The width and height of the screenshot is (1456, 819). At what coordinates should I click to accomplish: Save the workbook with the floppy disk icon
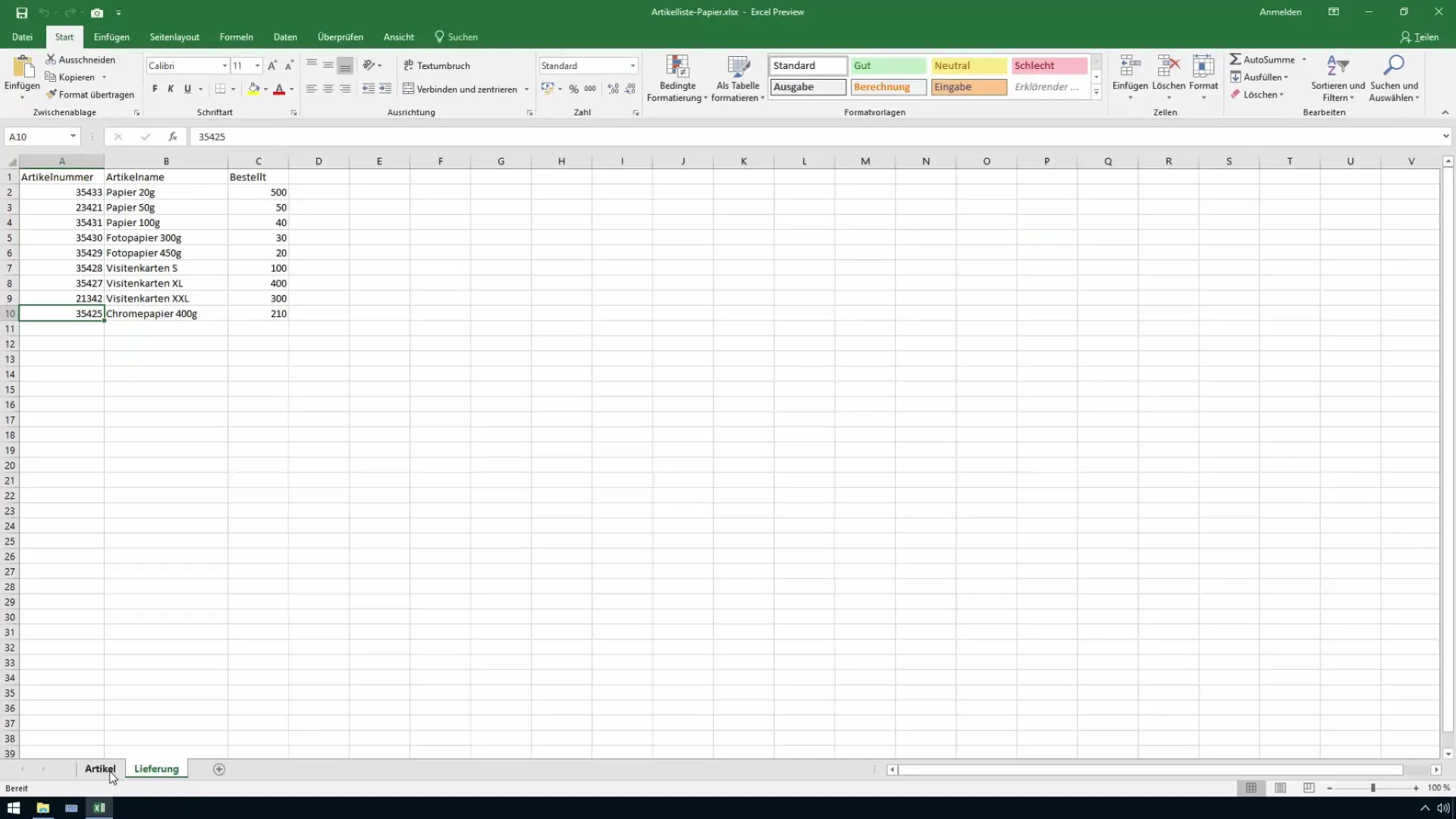[21, 13]
